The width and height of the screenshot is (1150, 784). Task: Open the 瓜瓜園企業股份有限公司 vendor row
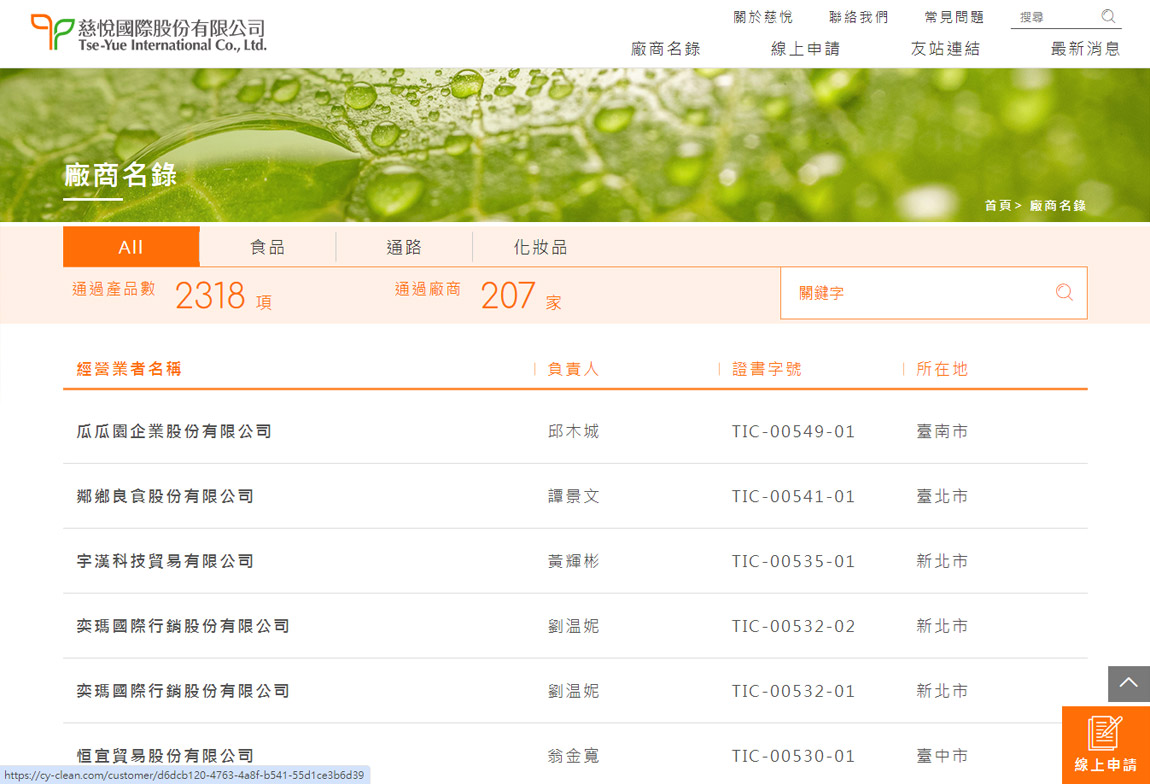tap(174, 431)
